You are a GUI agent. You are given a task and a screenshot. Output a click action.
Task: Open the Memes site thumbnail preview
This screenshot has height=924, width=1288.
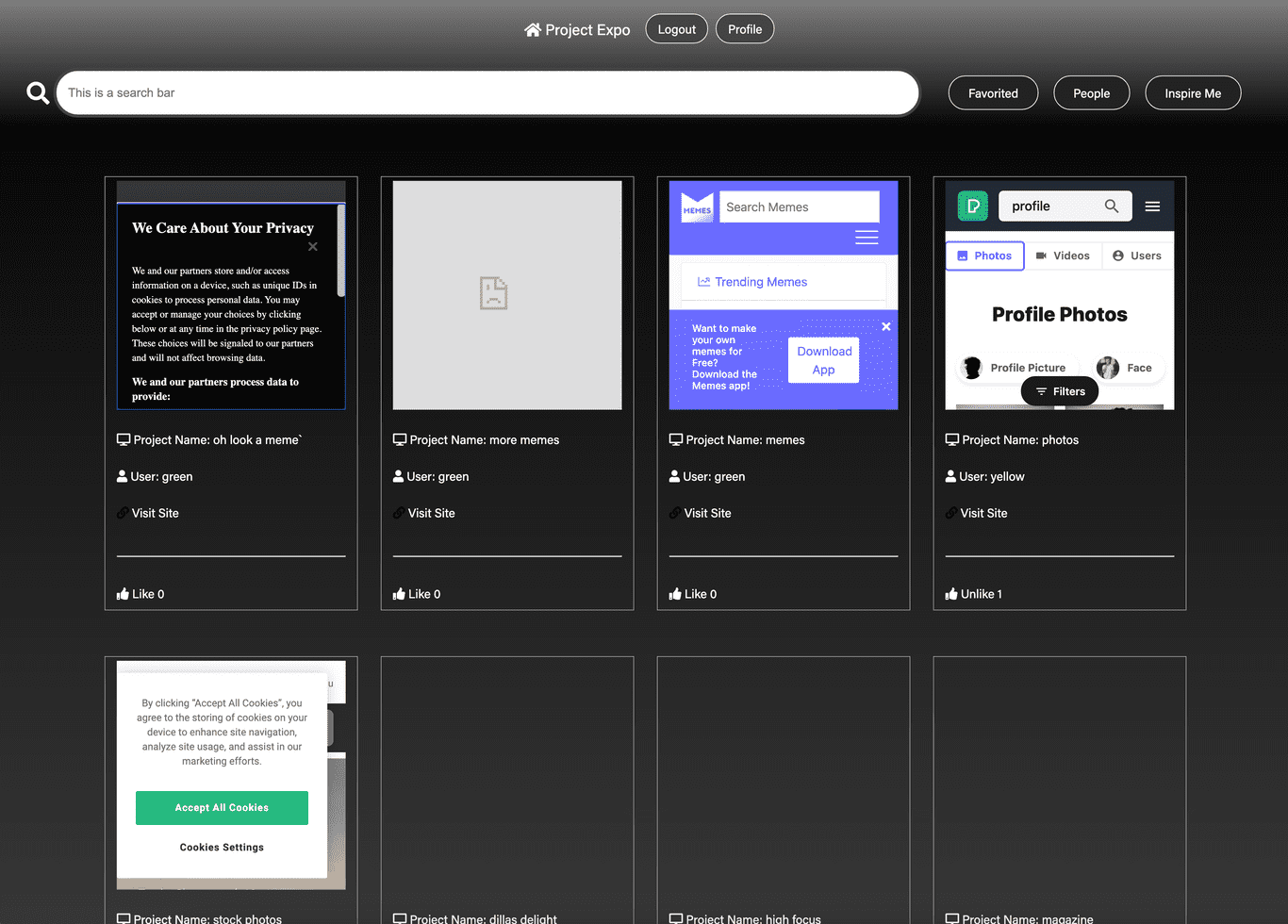coord(784,295)
